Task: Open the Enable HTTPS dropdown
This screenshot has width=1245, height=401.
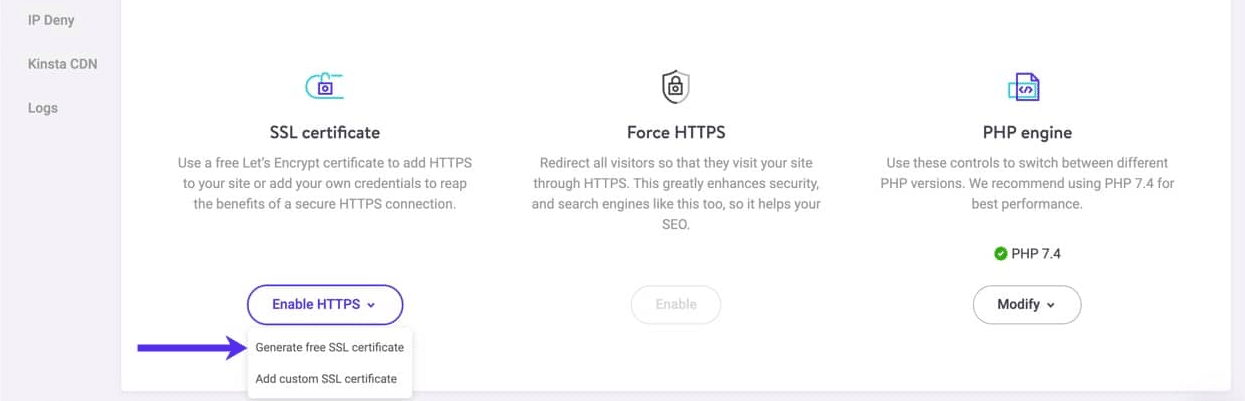Action: coord(324,304)
